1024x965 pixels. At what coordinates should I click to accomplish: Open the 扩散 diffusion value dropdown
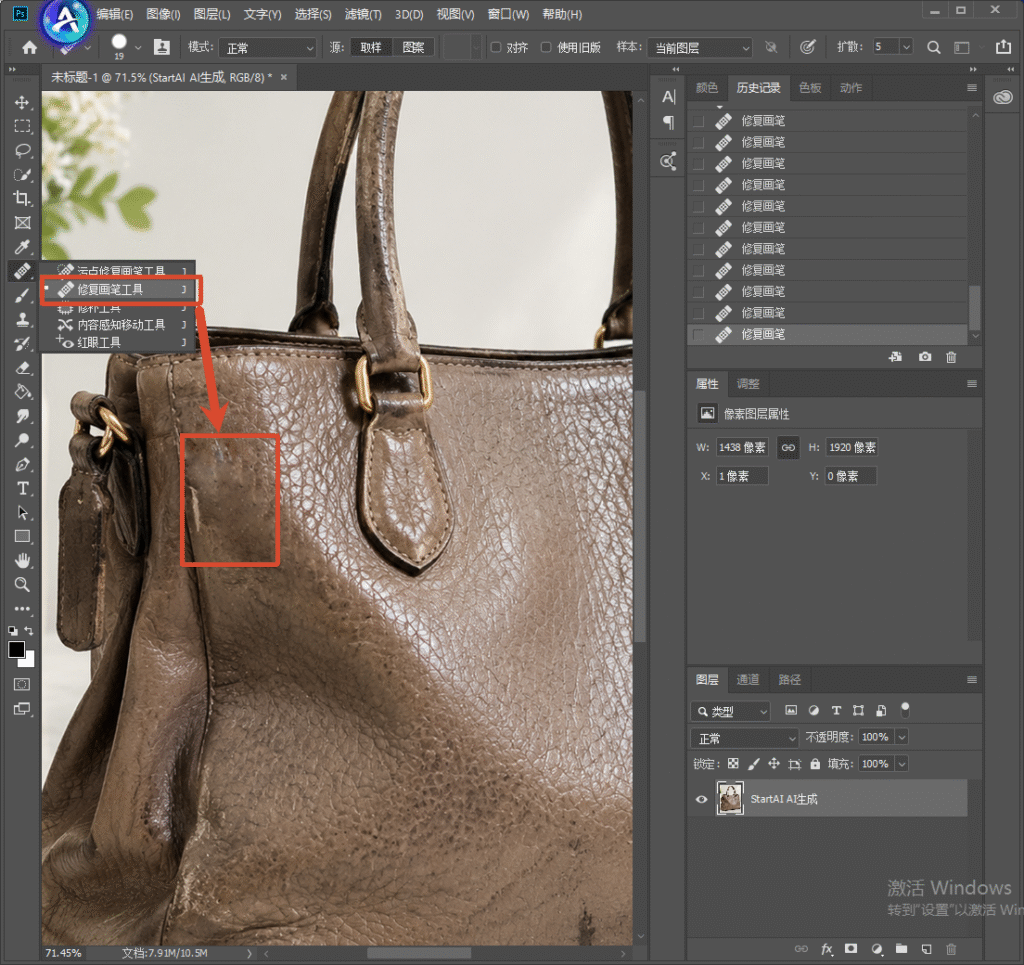point(906,46)
